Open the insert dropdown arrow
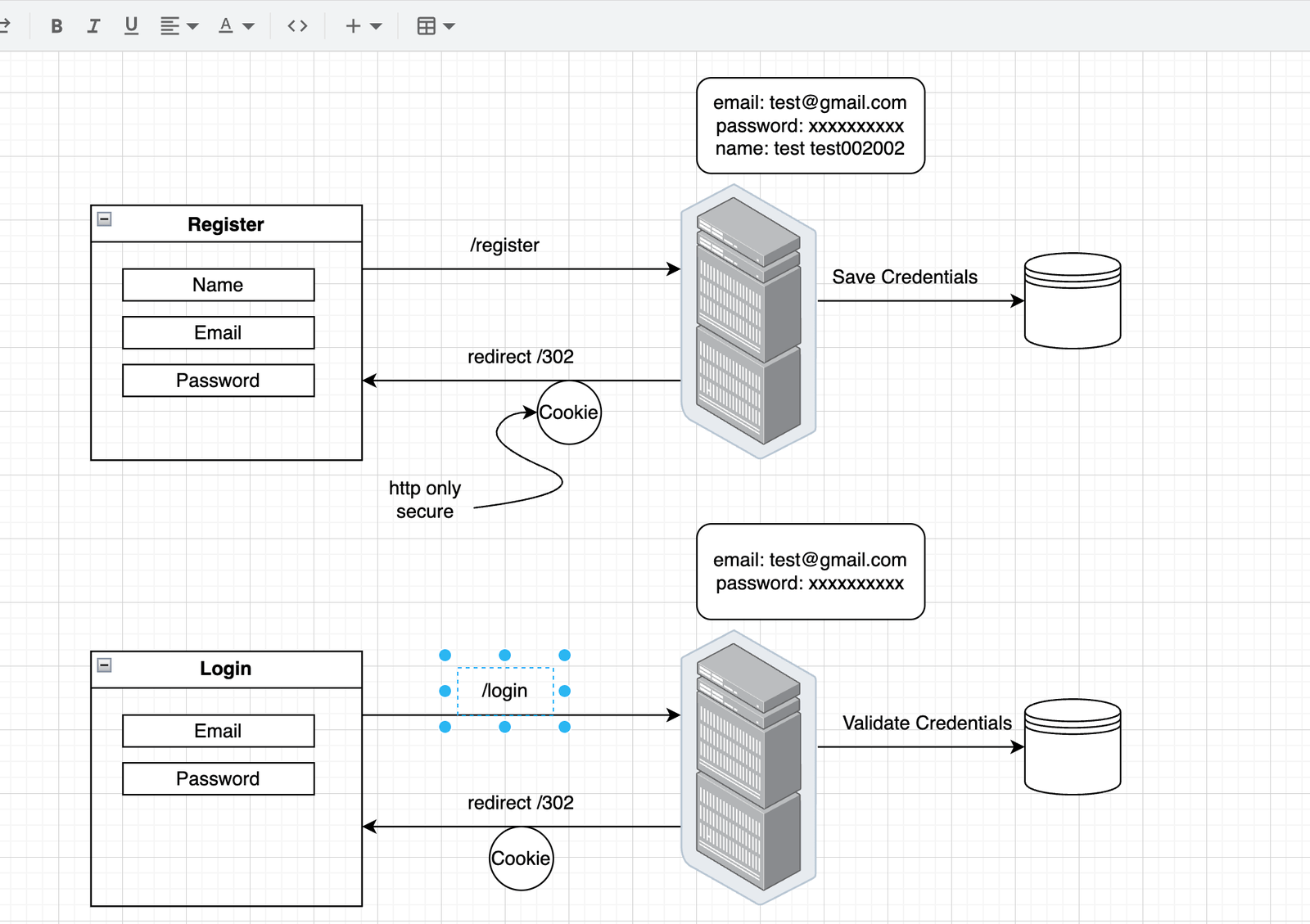This screenshot has height=924, width=1310. (376, 25)
